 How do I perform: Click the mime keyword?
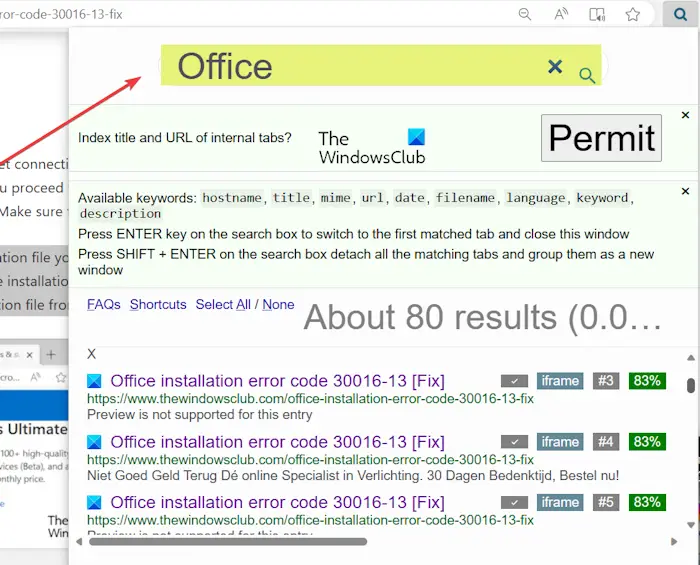[336, 198]
